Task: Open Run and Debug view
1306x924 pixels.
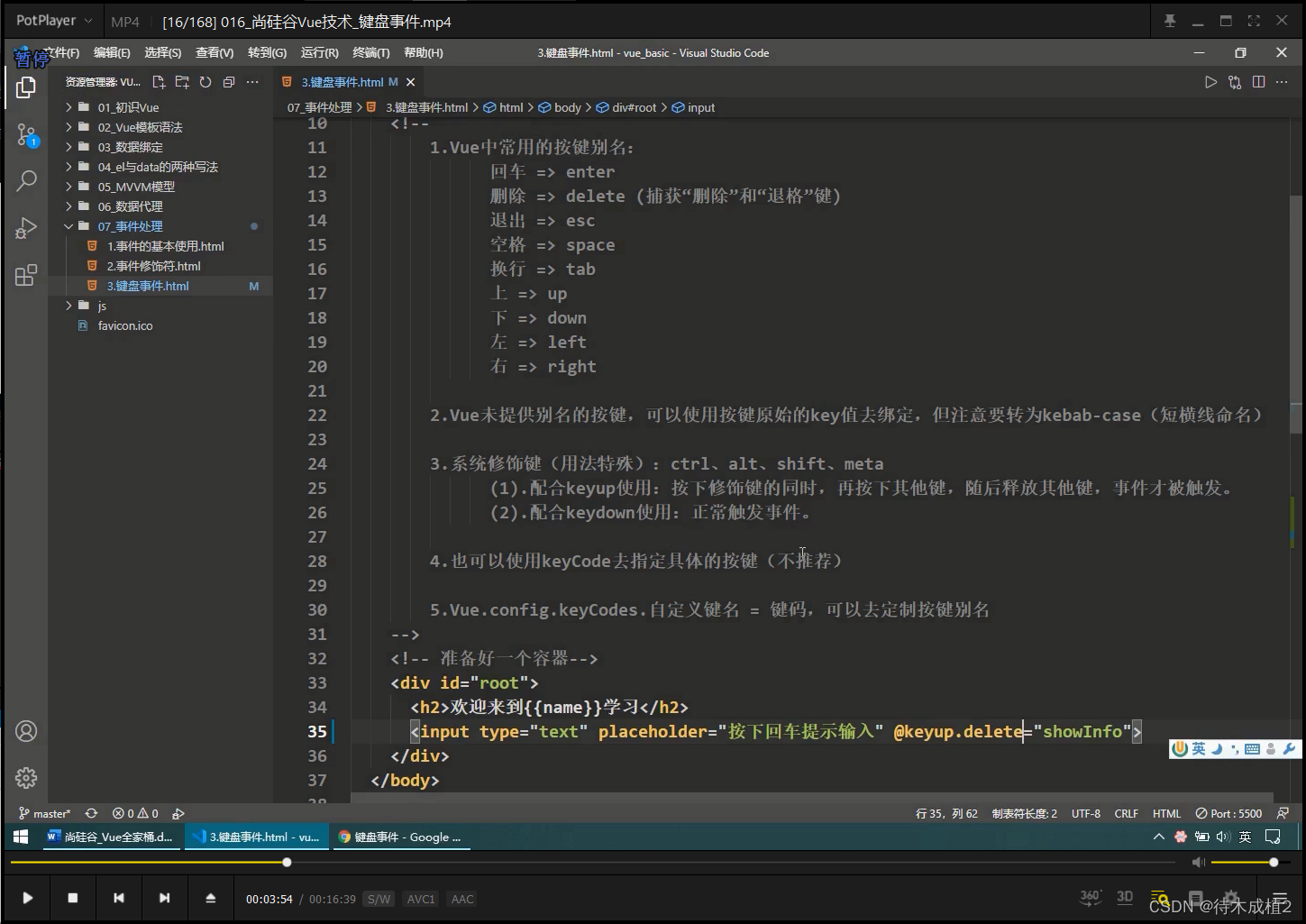Action: [x=26, y=228]
